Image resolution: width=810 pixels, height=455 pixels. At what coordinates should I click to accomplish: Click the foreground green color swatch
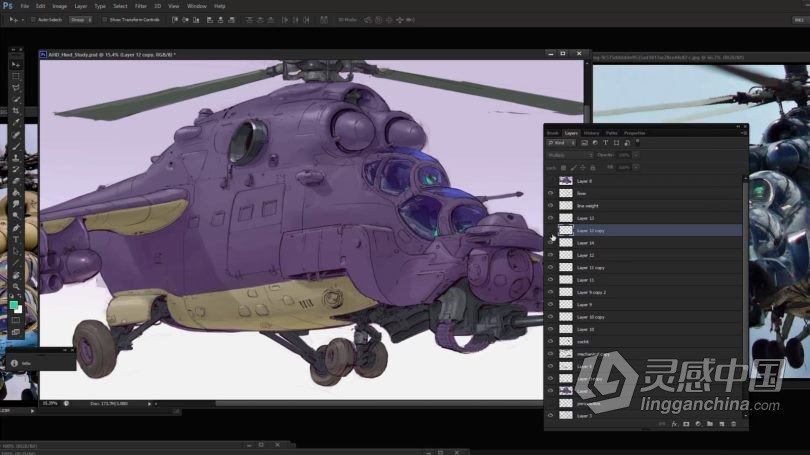pos(13,305)
